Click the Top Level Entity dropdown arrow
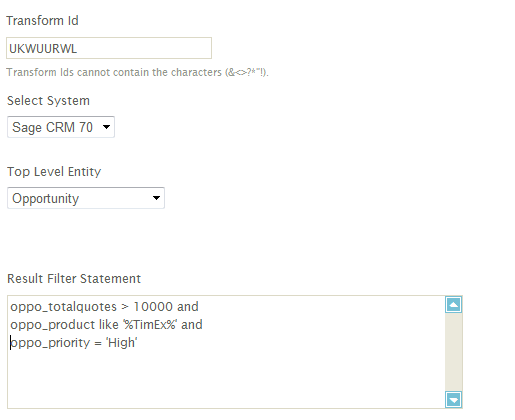This screenshot has height=420, width=515. [x=156, y=198]
